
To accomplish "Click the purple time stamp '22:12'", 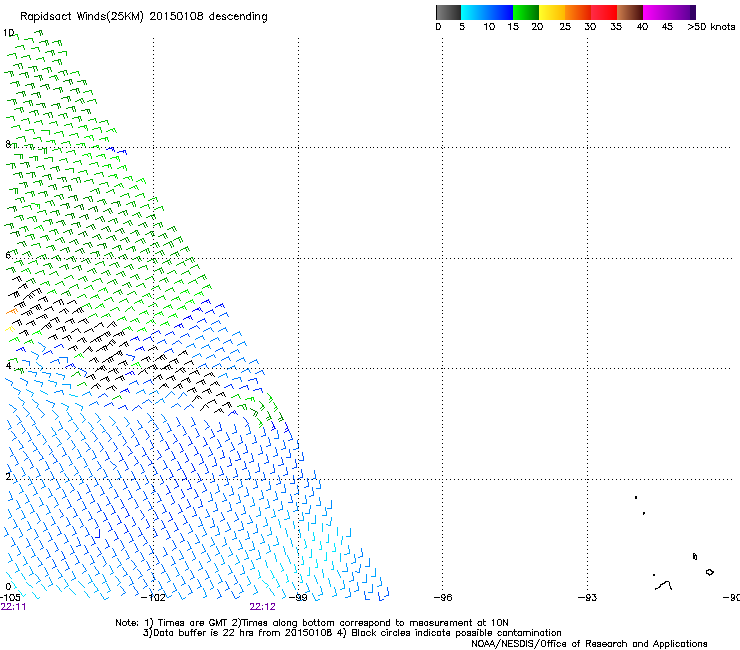I will click(262, 607).
